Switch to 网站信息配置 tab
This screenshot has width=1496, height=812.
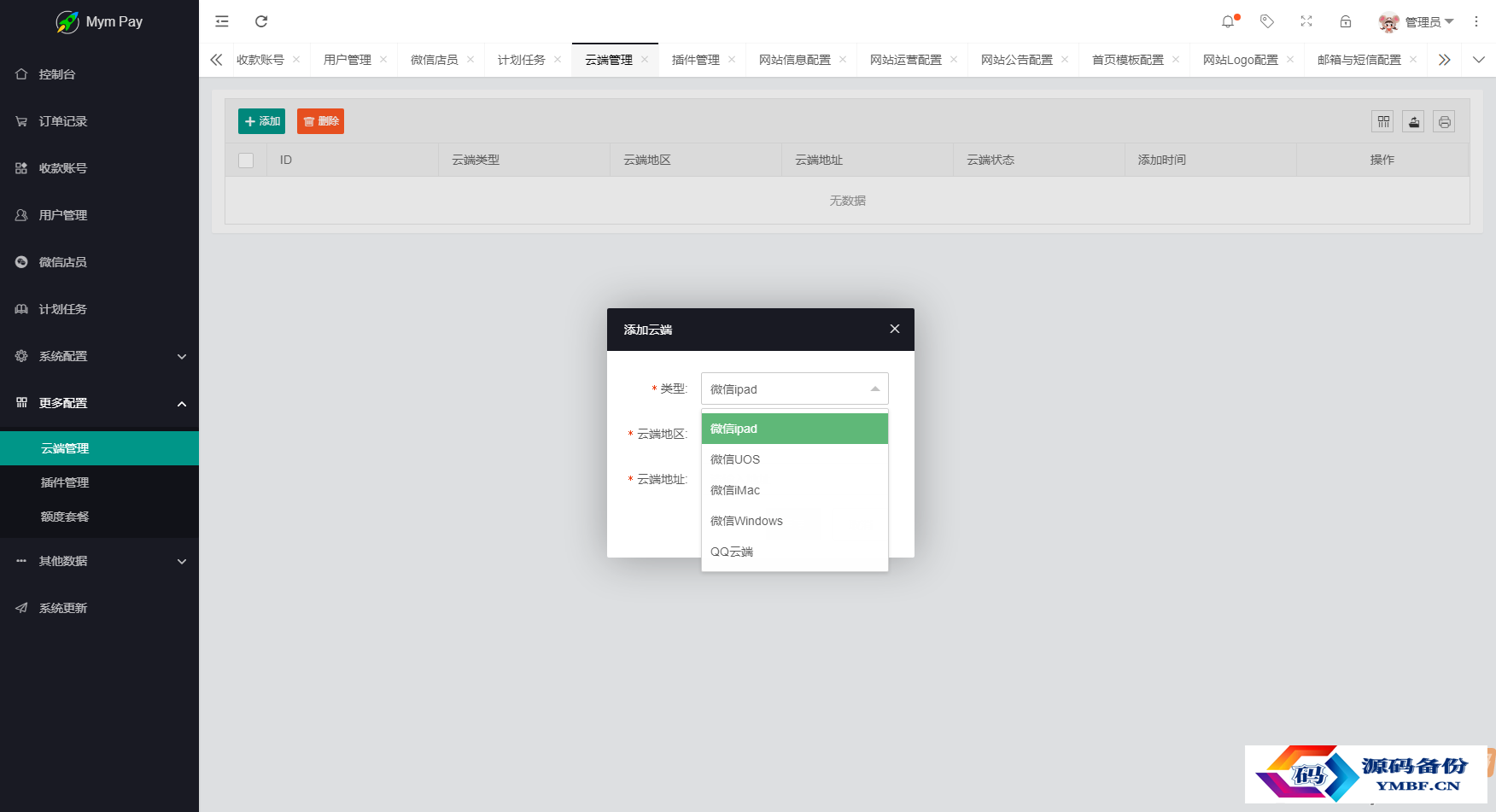[794, 60]
